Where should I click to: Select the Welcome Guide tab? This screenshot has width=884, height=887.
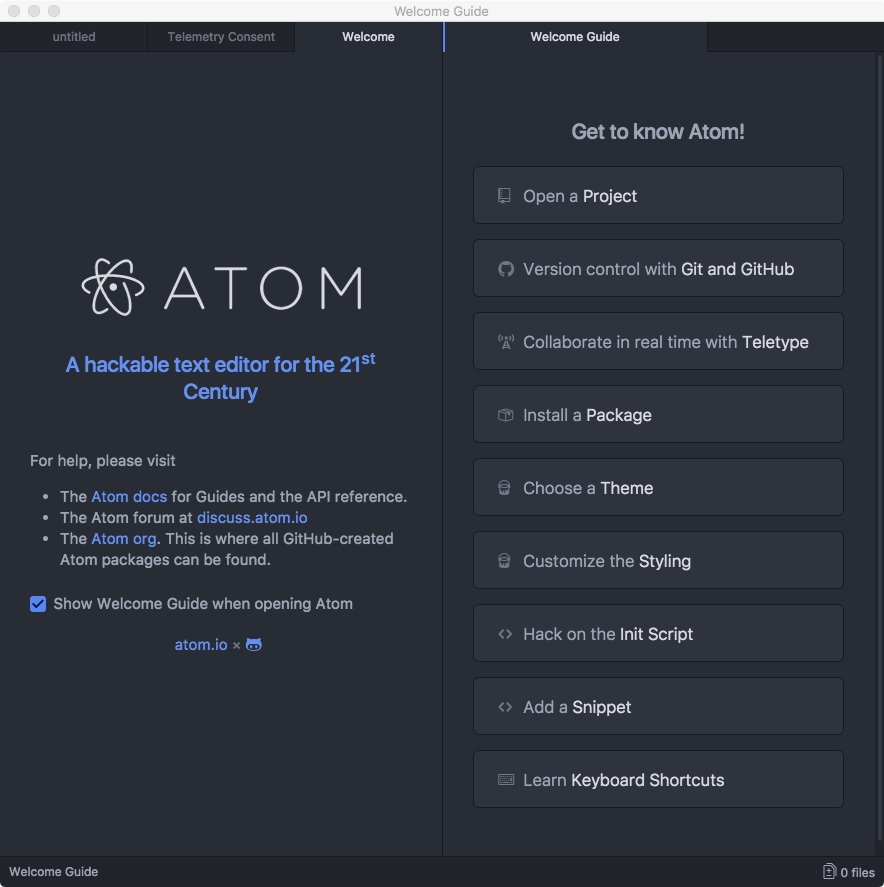pos(575,37)
